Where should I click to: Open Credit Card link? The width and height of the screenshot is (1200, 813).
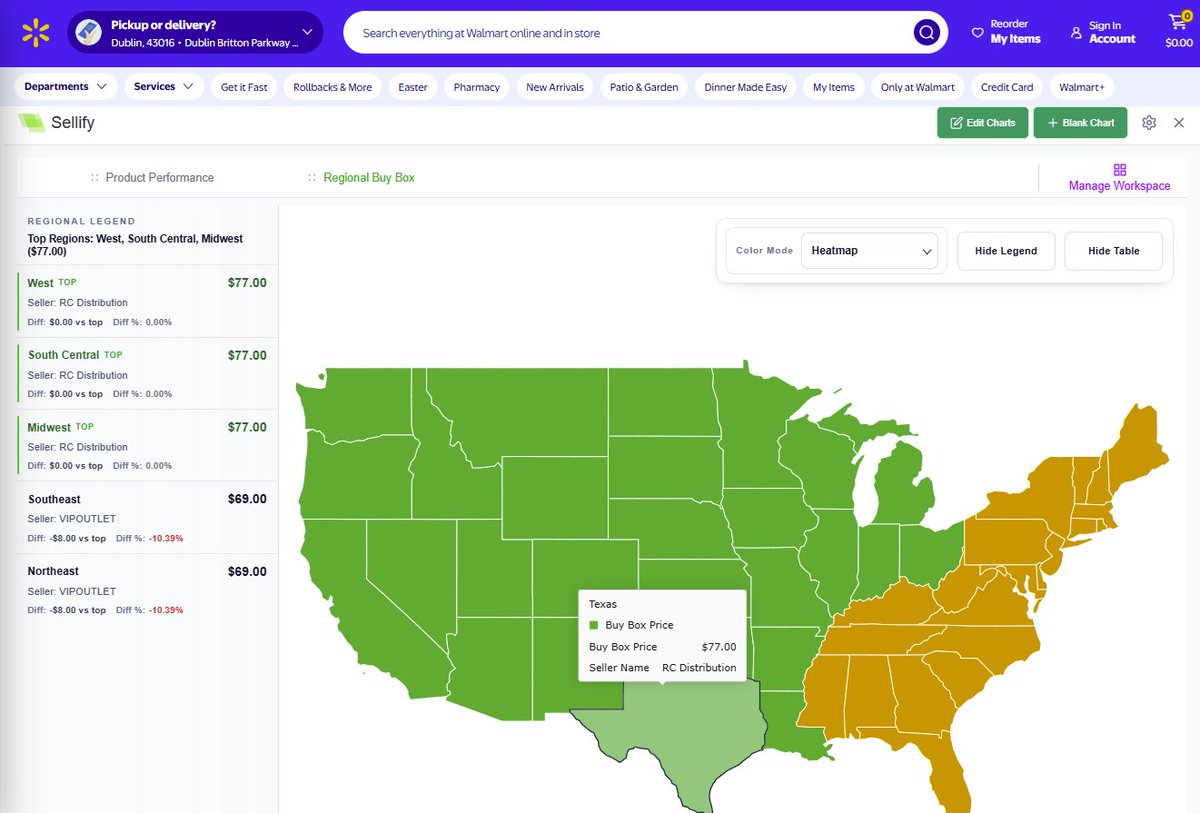click(x=1007, y=87)
